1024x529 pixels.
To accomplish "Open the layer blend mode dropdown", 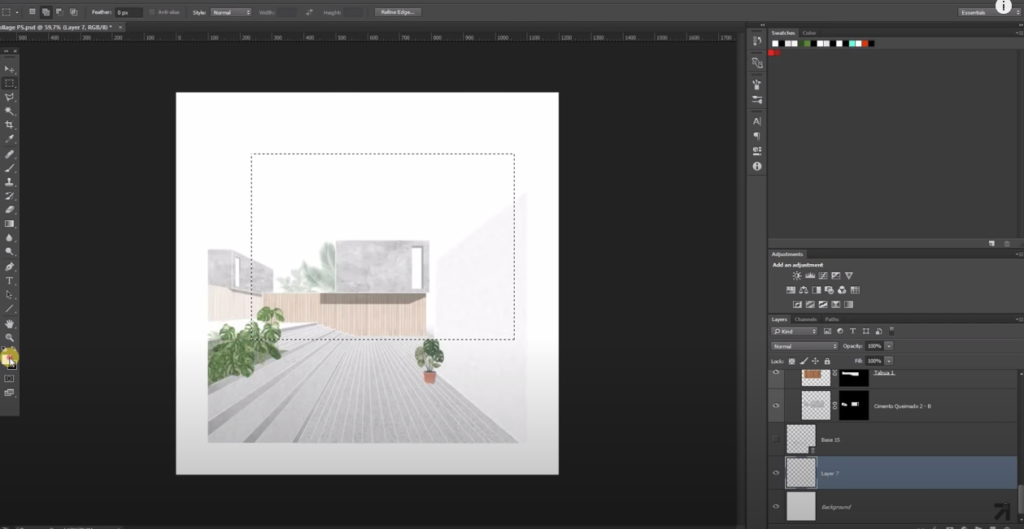I will 804,346.
